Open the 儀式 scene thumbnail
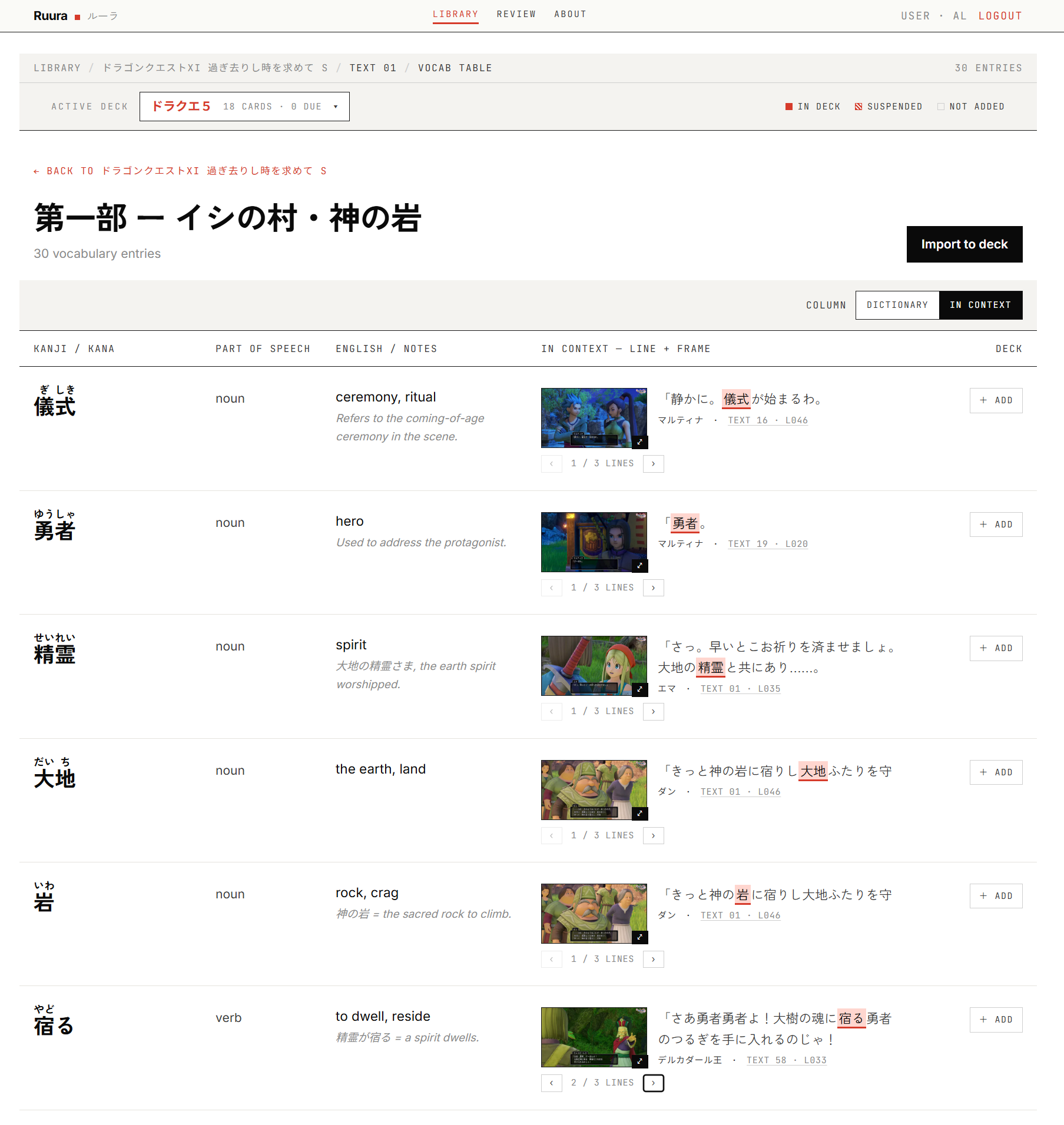This screenshot has height=1125, width=1064. tap(594, 418)
